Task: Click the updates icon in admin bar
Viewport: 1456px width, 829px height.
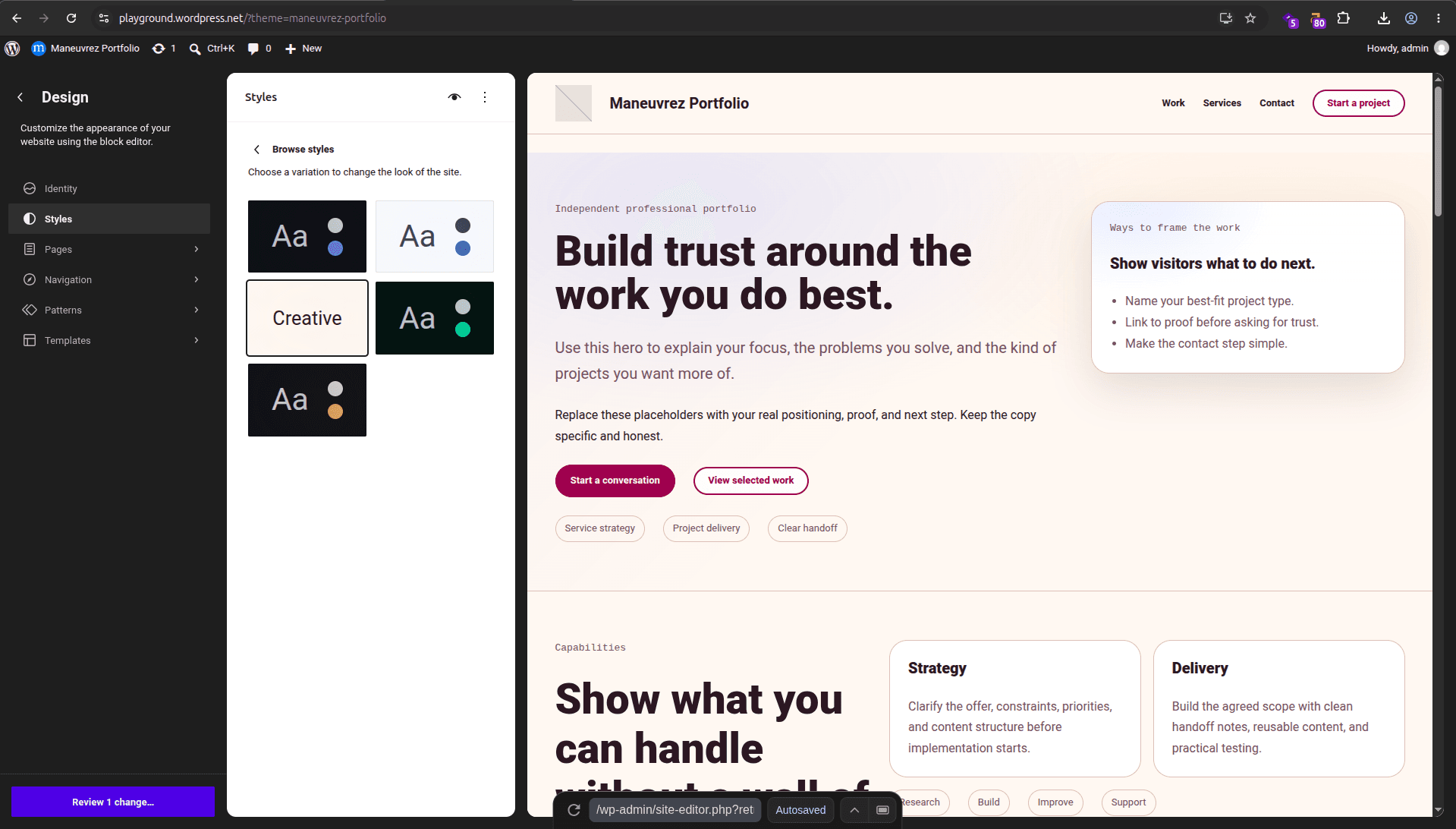Action: pos(164,49)
